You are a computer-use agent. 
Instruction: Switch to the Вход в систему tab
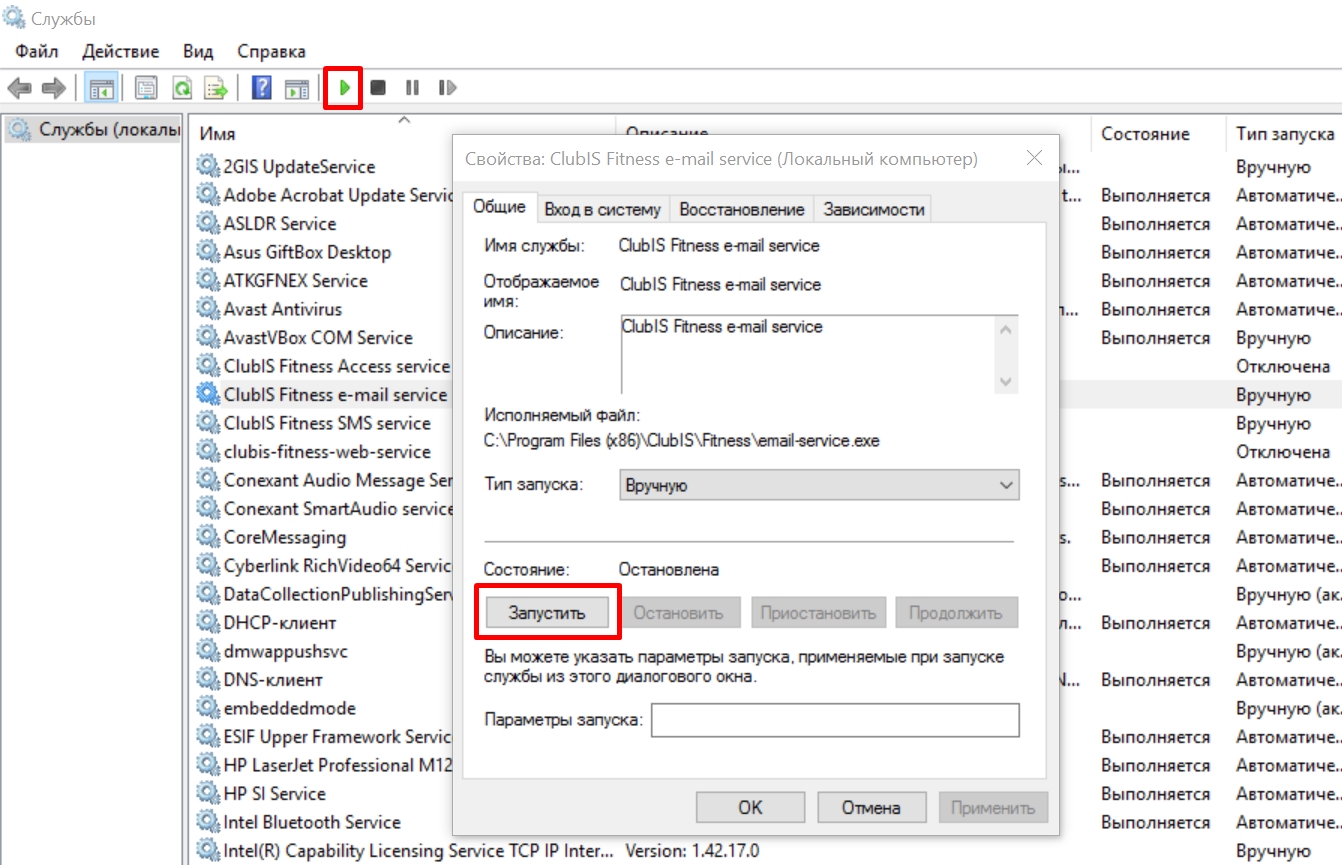point(602,209)
